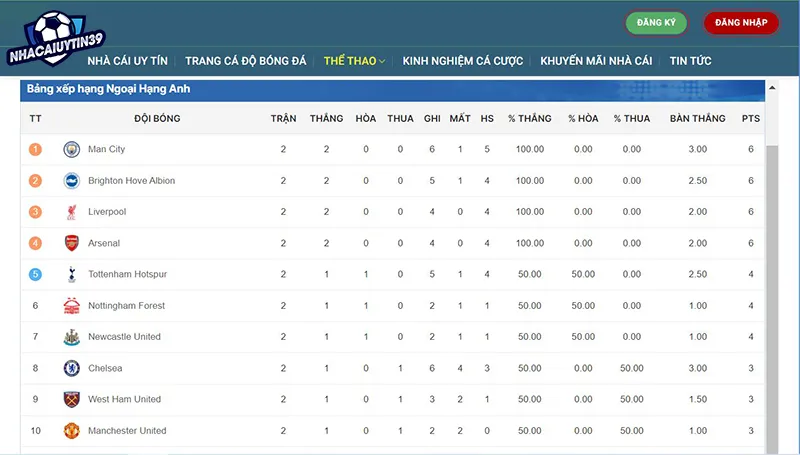Click the THẮNG column header
This screenshot has width=800, height=455.
[x=327, y=118]
